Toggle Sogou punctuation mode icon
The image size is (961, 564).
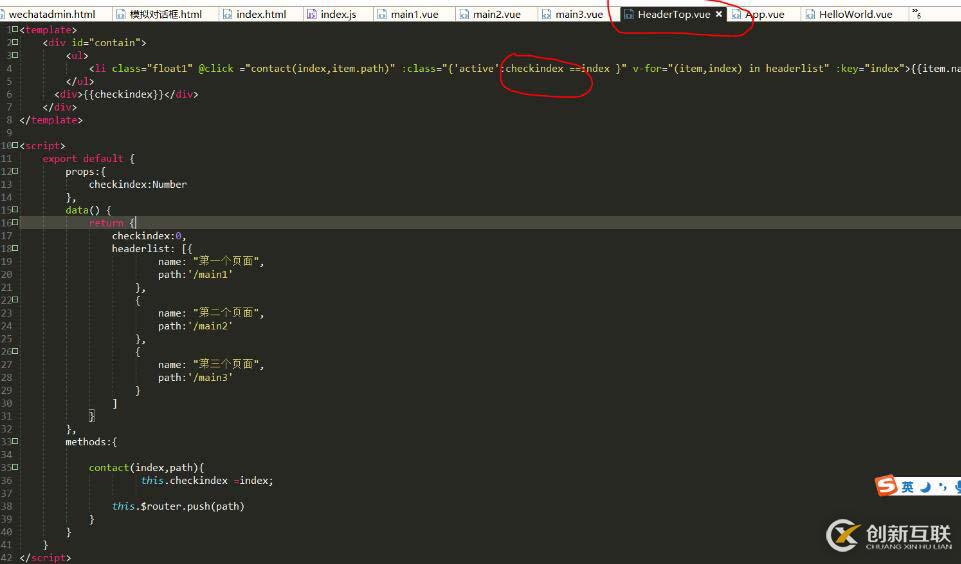coord(941,487)
